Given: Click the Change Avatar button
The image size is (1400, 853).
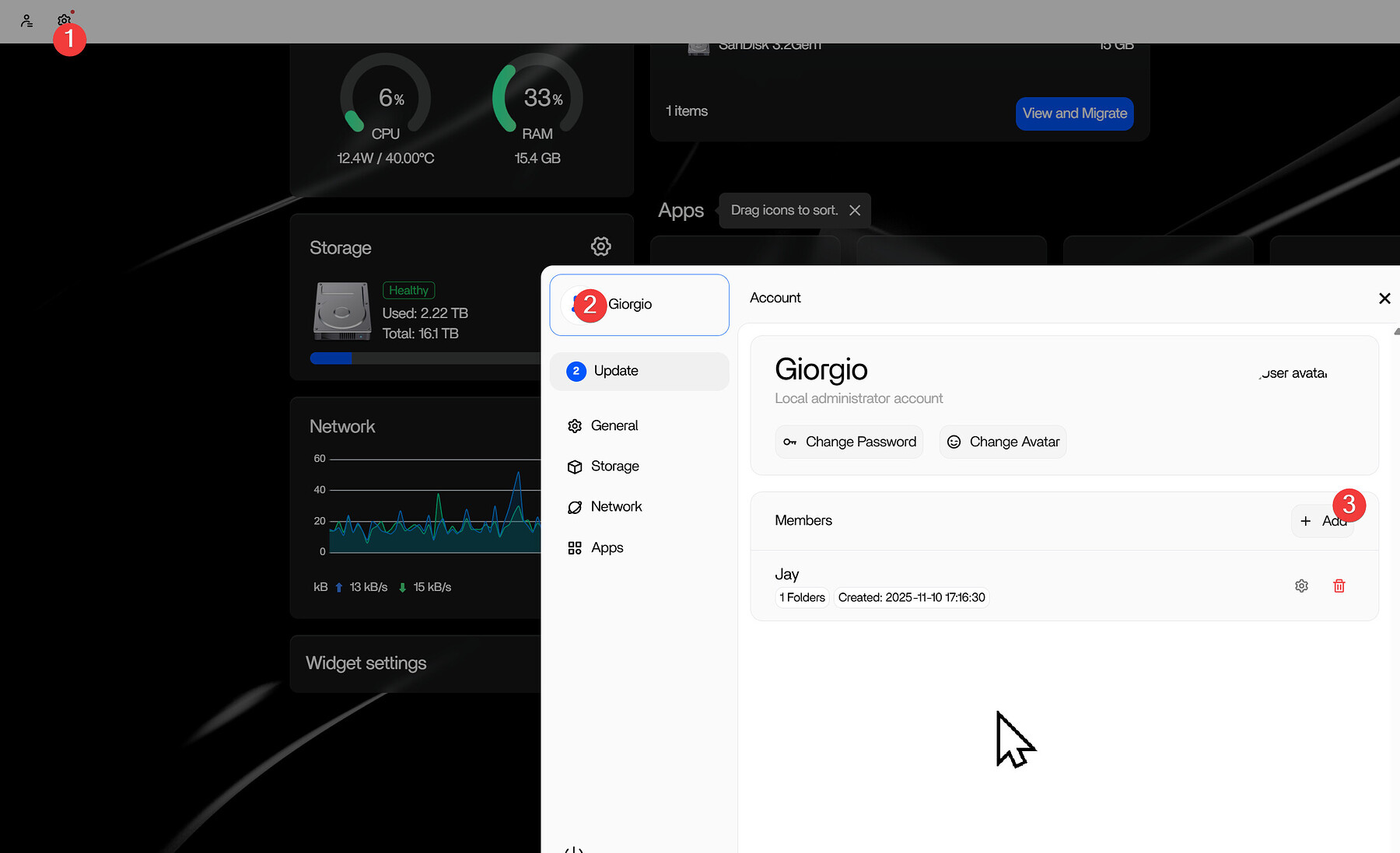Looking at the screenshot, I should [1003, 442].
